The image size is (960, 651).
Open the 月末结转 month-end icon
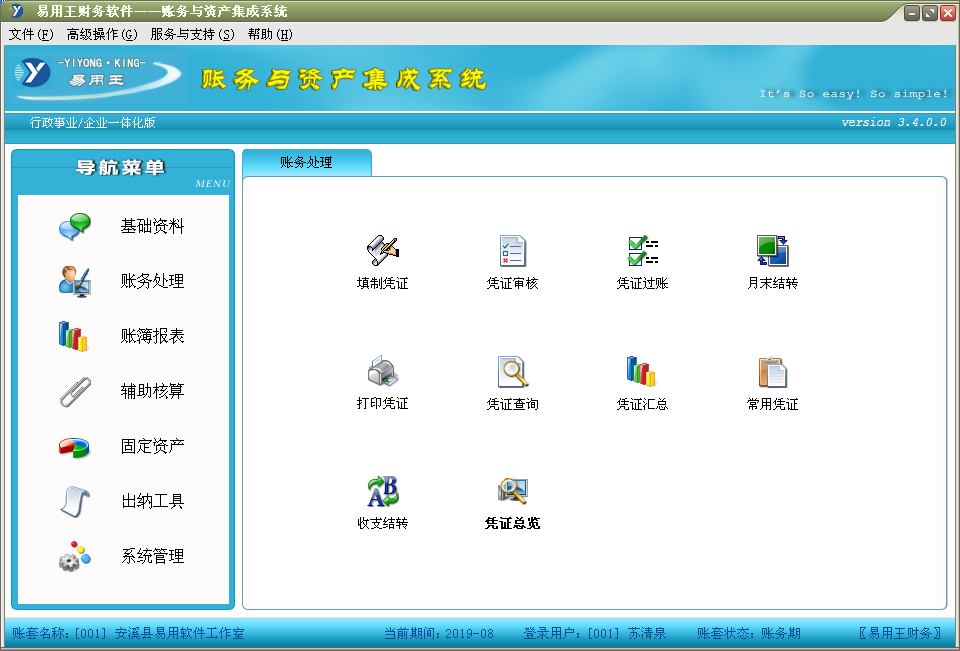pos(773,250)
